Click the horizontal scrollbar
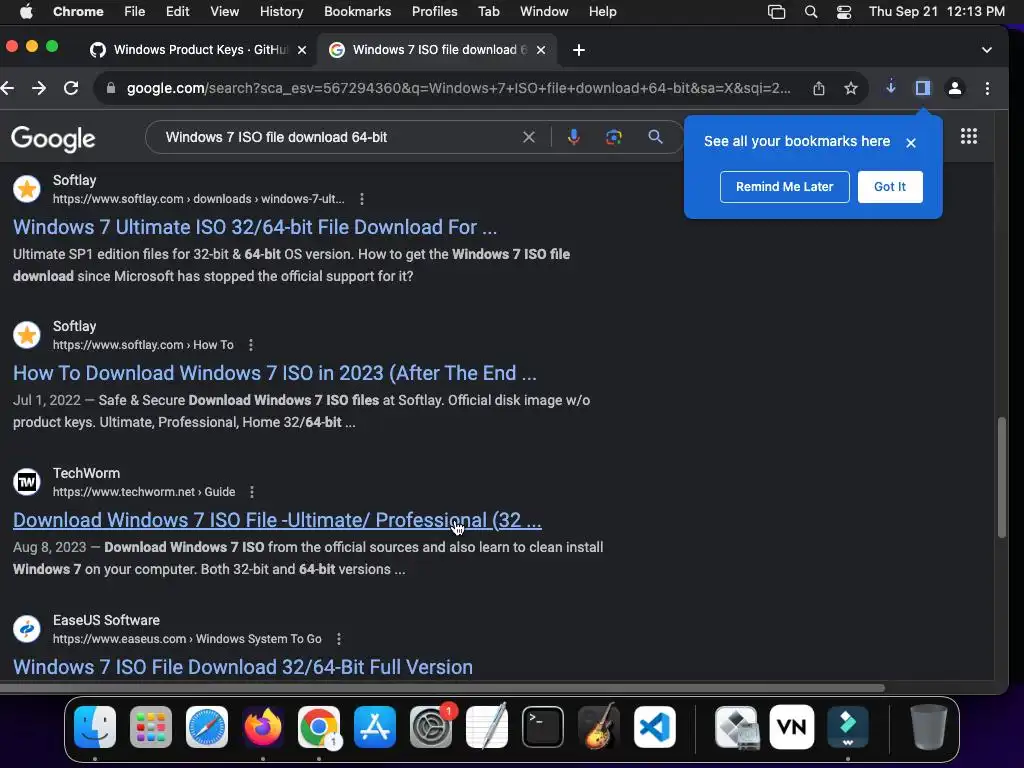 click(x=442, y=688)
